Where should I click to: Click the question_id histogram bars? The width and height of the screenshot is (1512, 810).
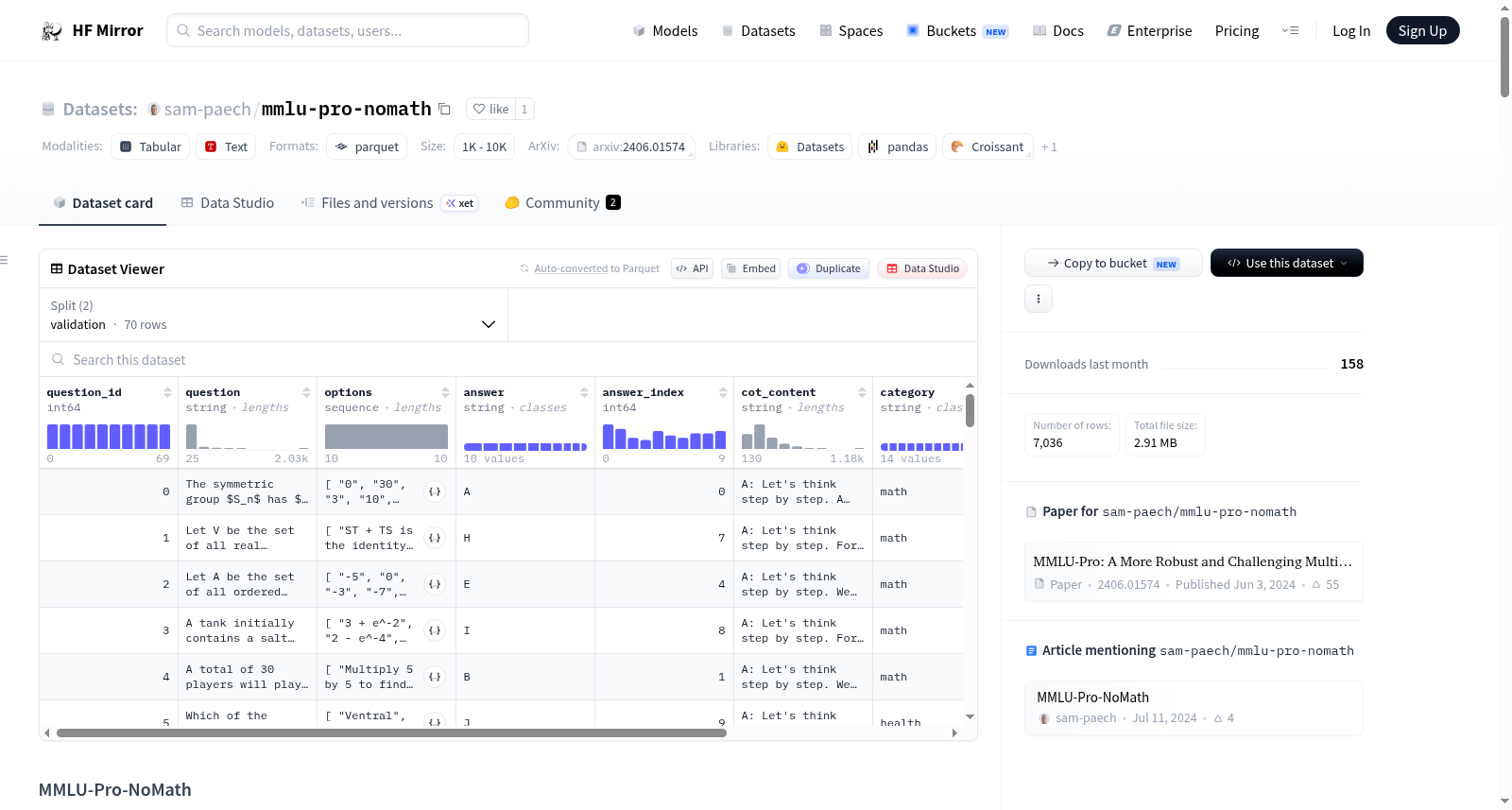click(x=109, y=436)
